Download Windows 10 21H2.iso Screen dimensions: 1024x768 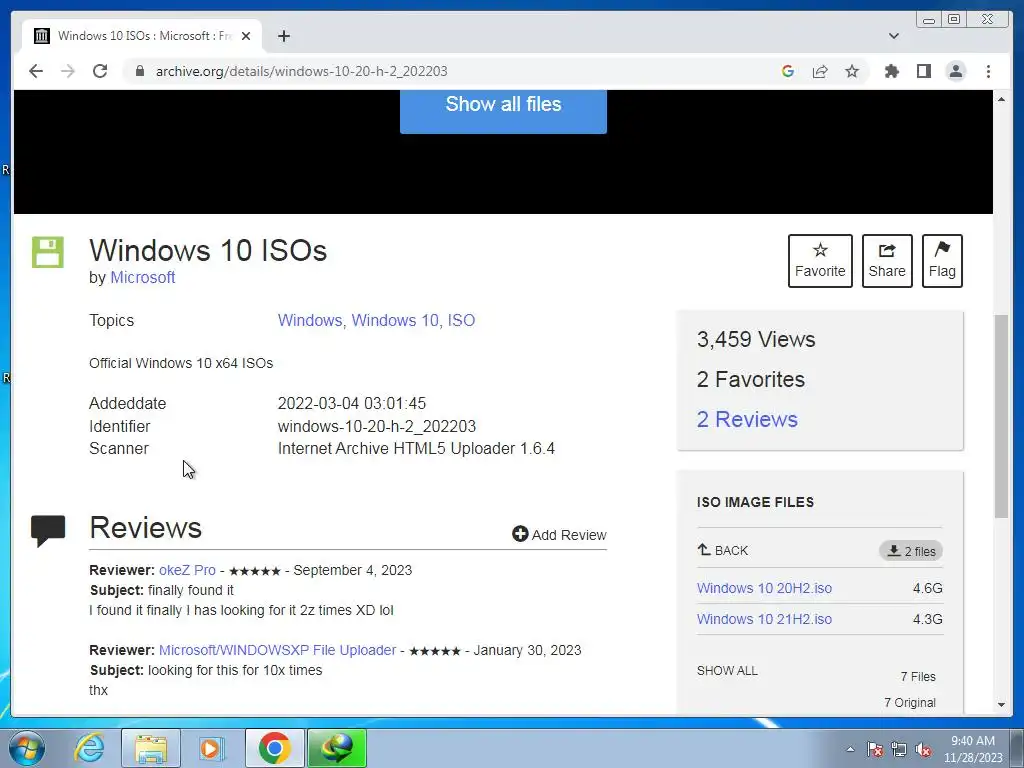764,619
